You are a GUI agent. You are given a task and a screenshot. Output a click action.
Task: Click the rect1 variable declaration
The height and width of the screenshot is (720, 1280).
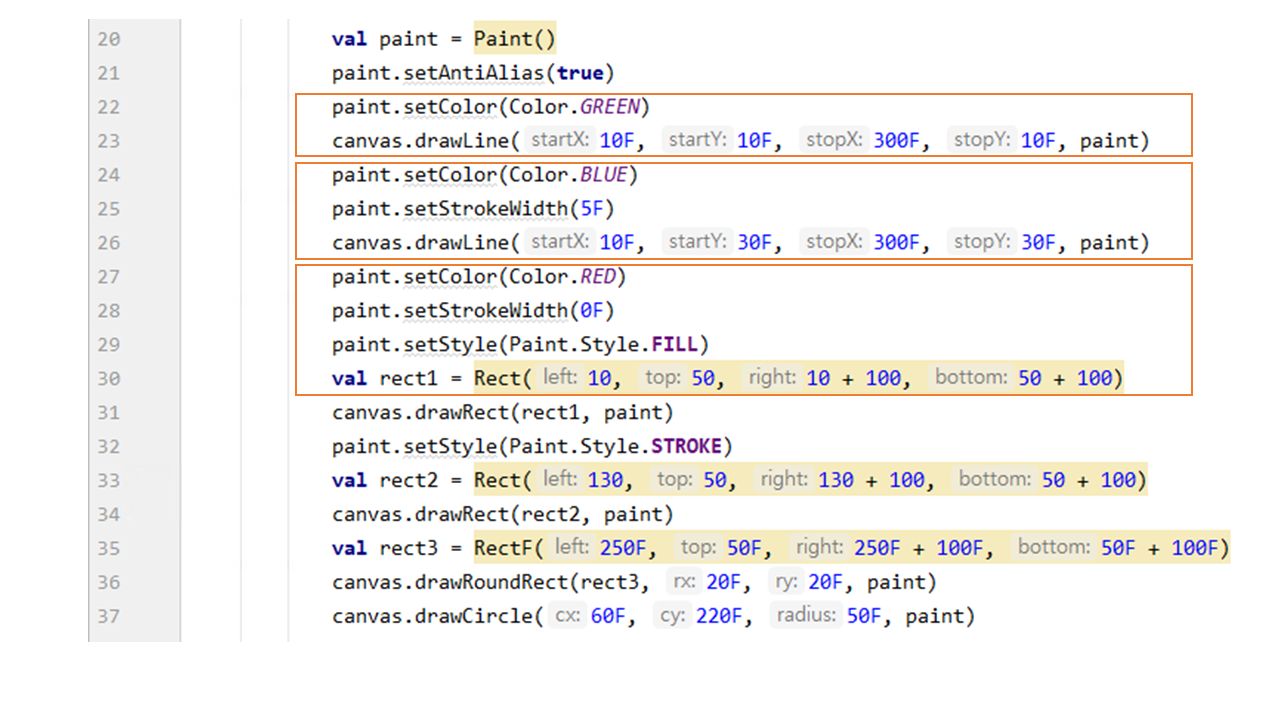[409, 378]
